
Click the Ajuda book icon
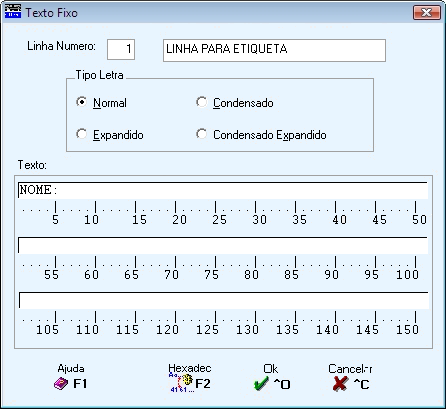(x=61, y=384)
